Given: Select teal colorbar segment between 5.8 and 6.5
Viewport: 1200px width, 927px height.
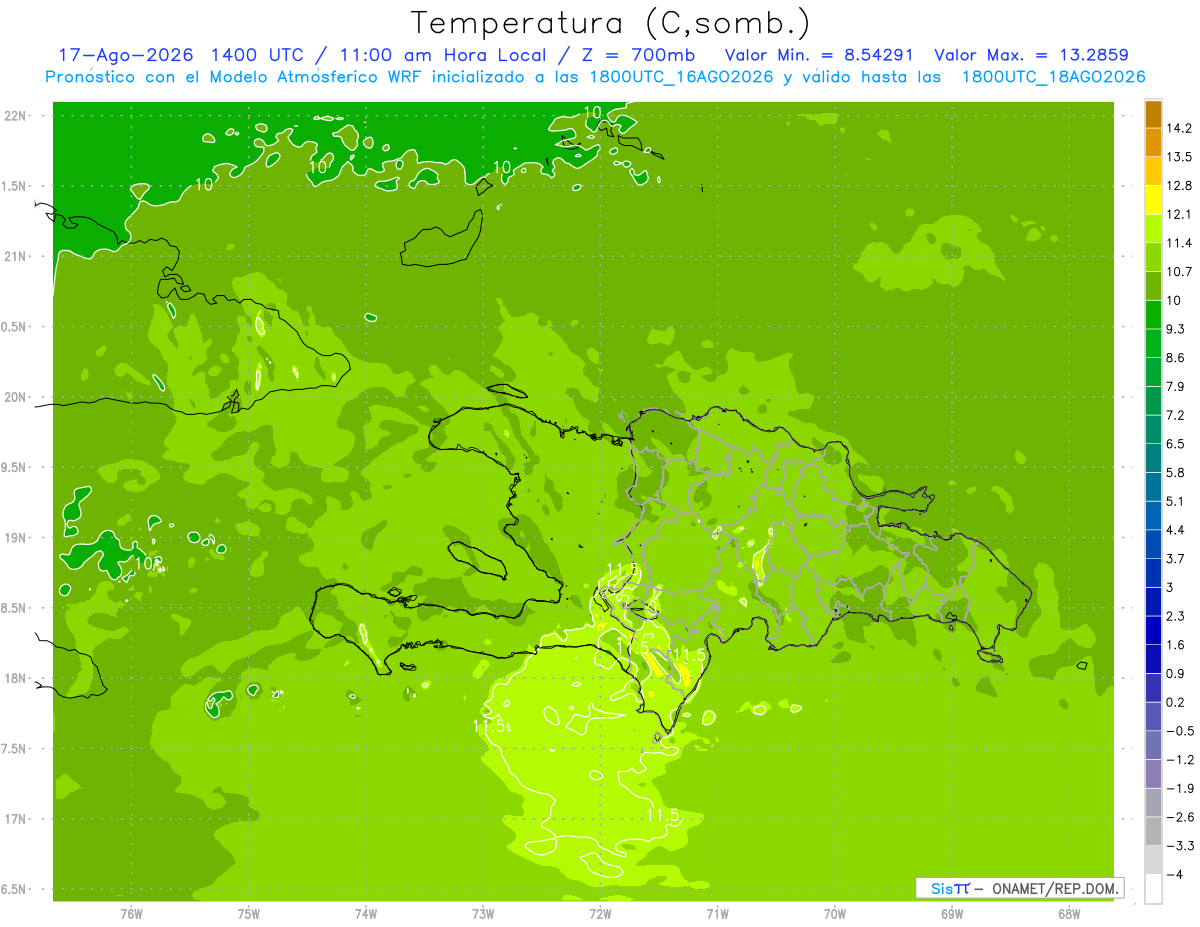Looking at the screenshot, I should click(1153, 458).
